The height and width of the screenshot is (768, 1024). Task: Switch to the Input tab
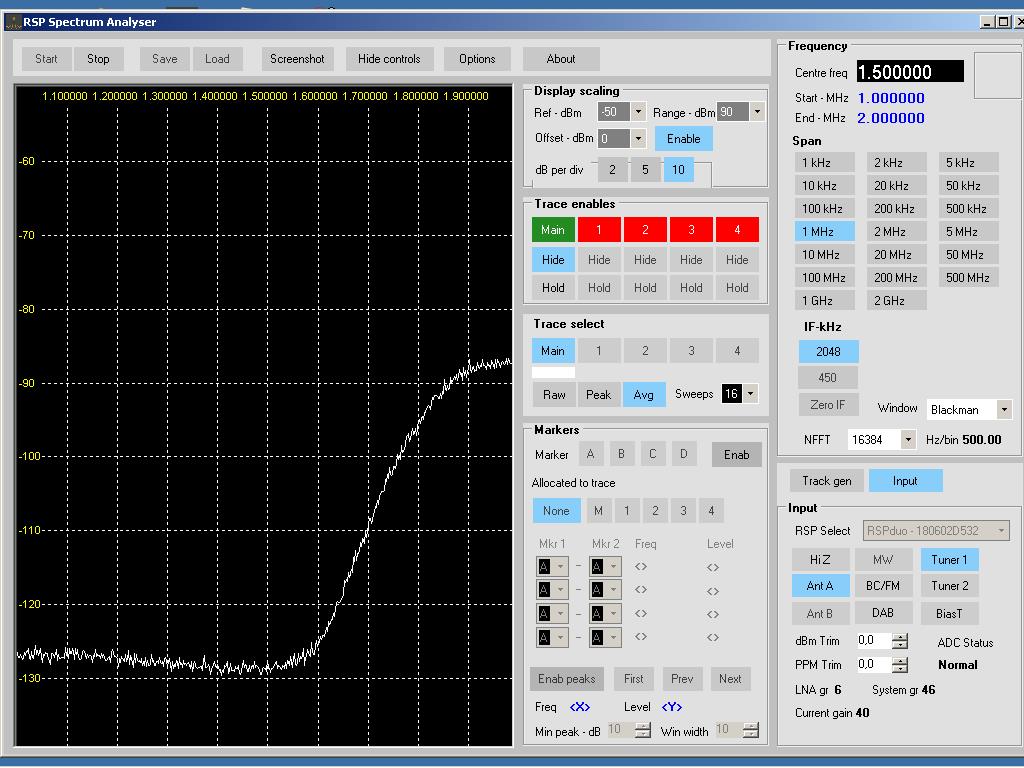(905, 481)
